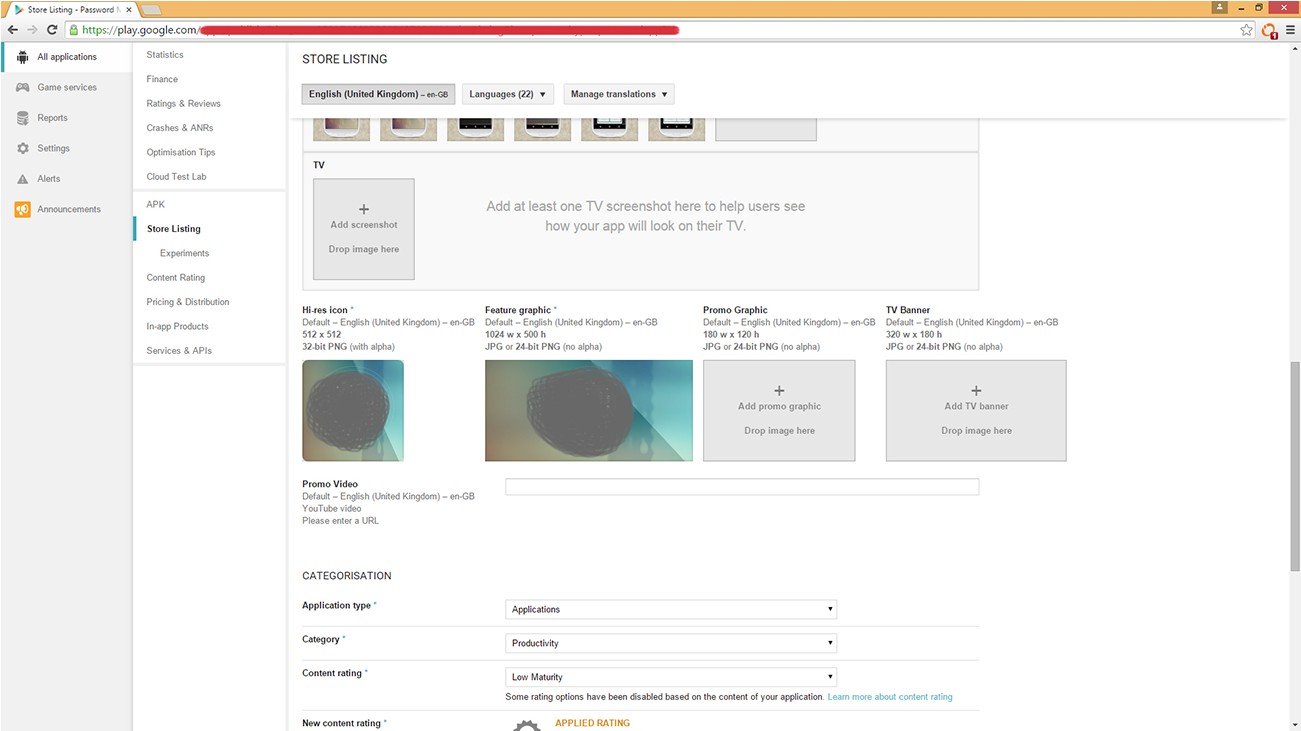
Task: Open All applications via the Android icon
Action: click(22, 57)
